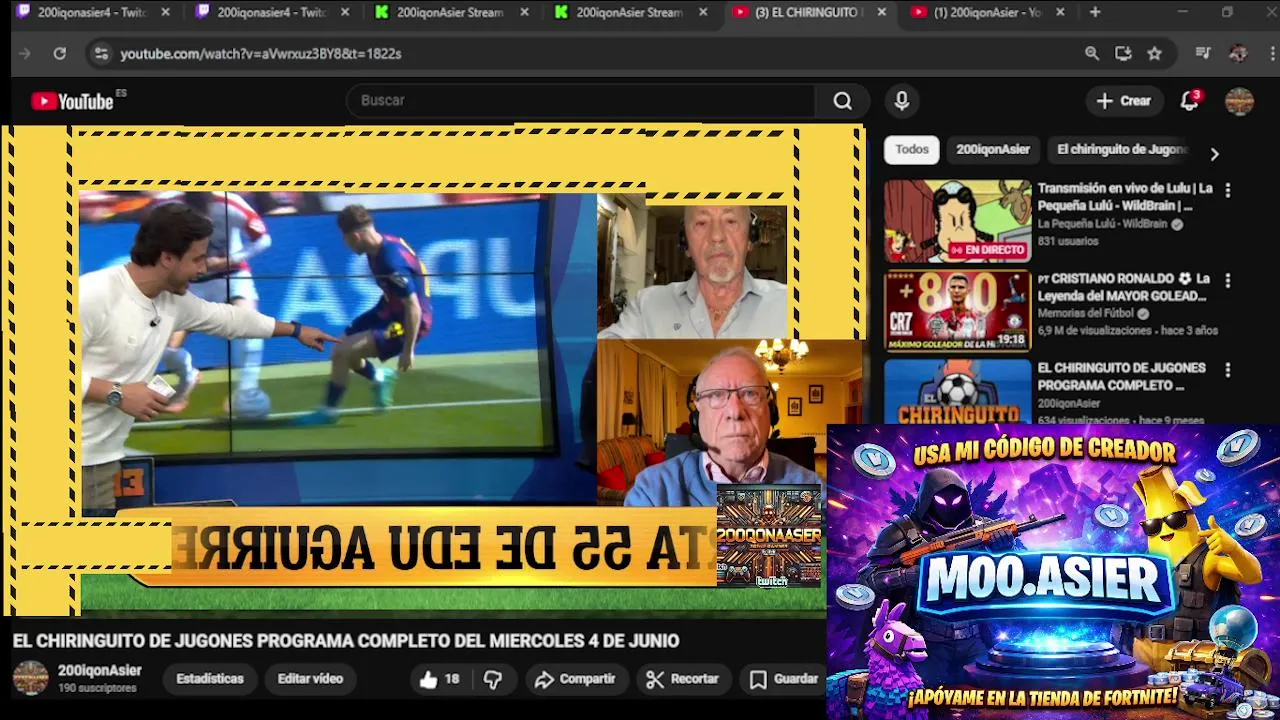Click the install app icon in address bar
Viewport: 1280px width, 720px height.
click(1123, 54)
